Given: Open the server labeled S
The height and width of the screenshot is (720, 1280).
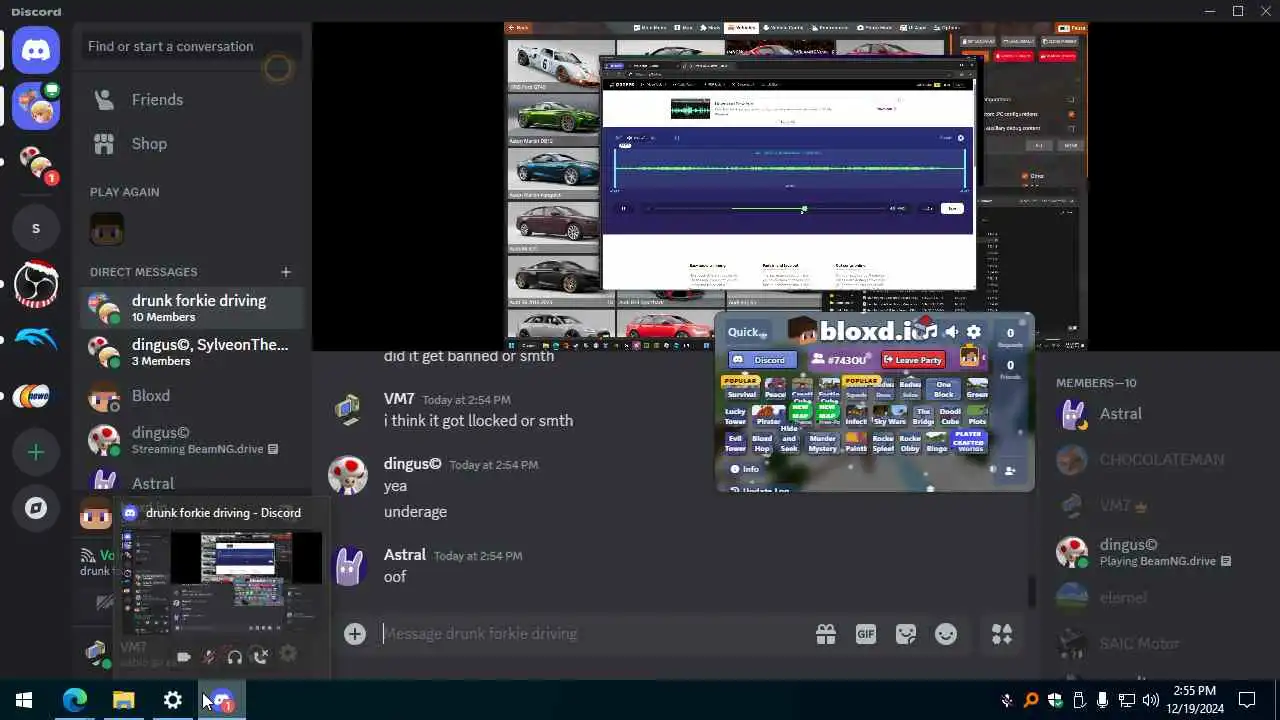Looking at the screenshot, I should tap(36, 228).
